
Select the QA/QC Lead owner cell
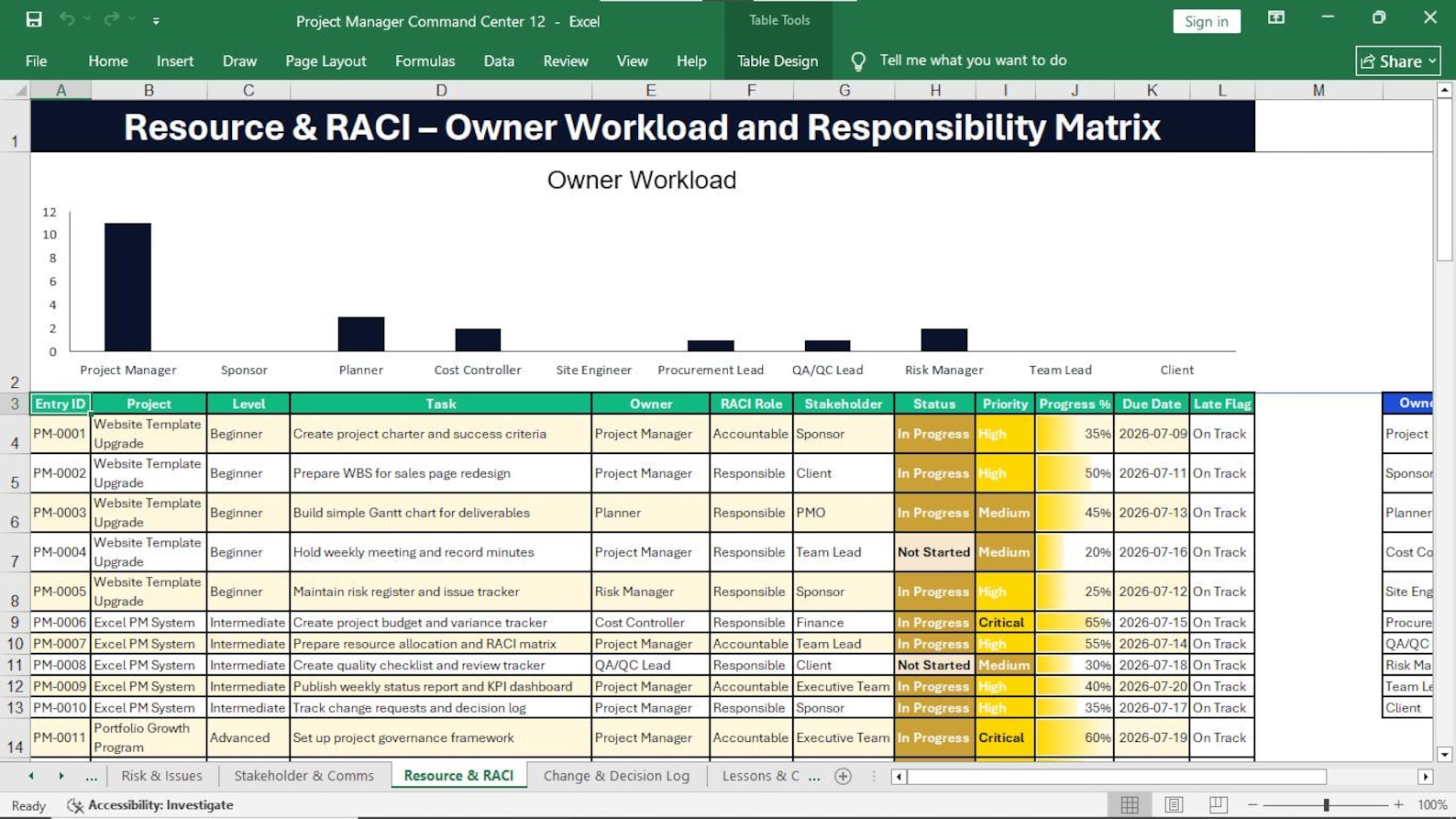coord(651,665)
